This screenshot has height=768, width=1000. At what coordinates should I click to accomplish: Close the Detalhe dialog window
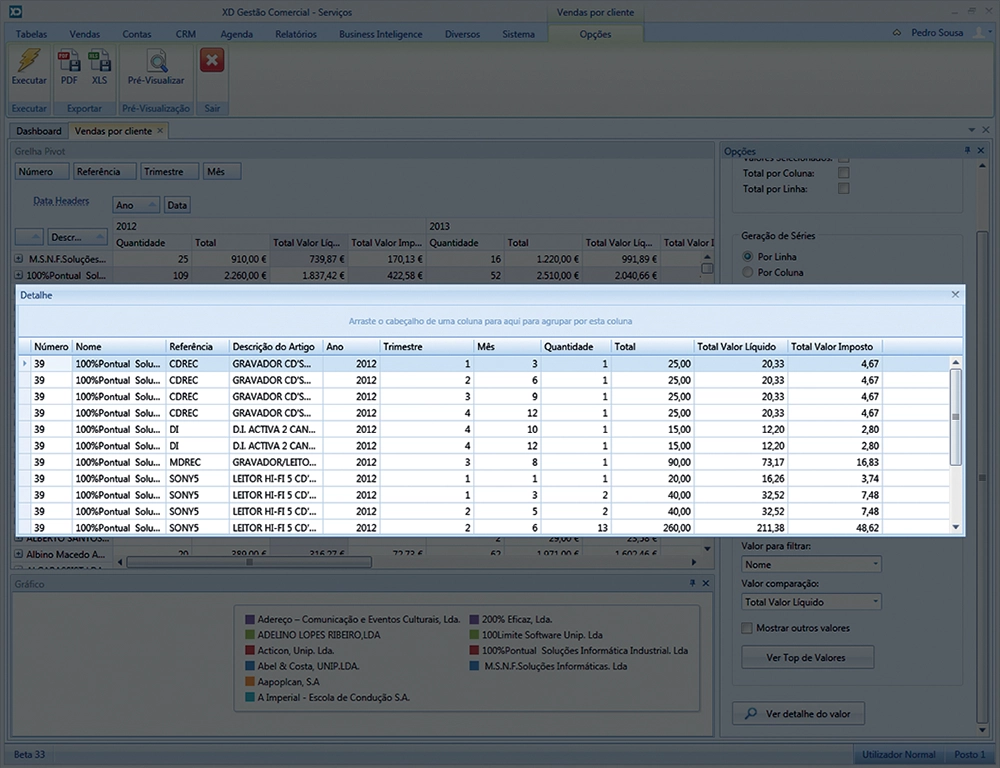(x=955, y=295)
